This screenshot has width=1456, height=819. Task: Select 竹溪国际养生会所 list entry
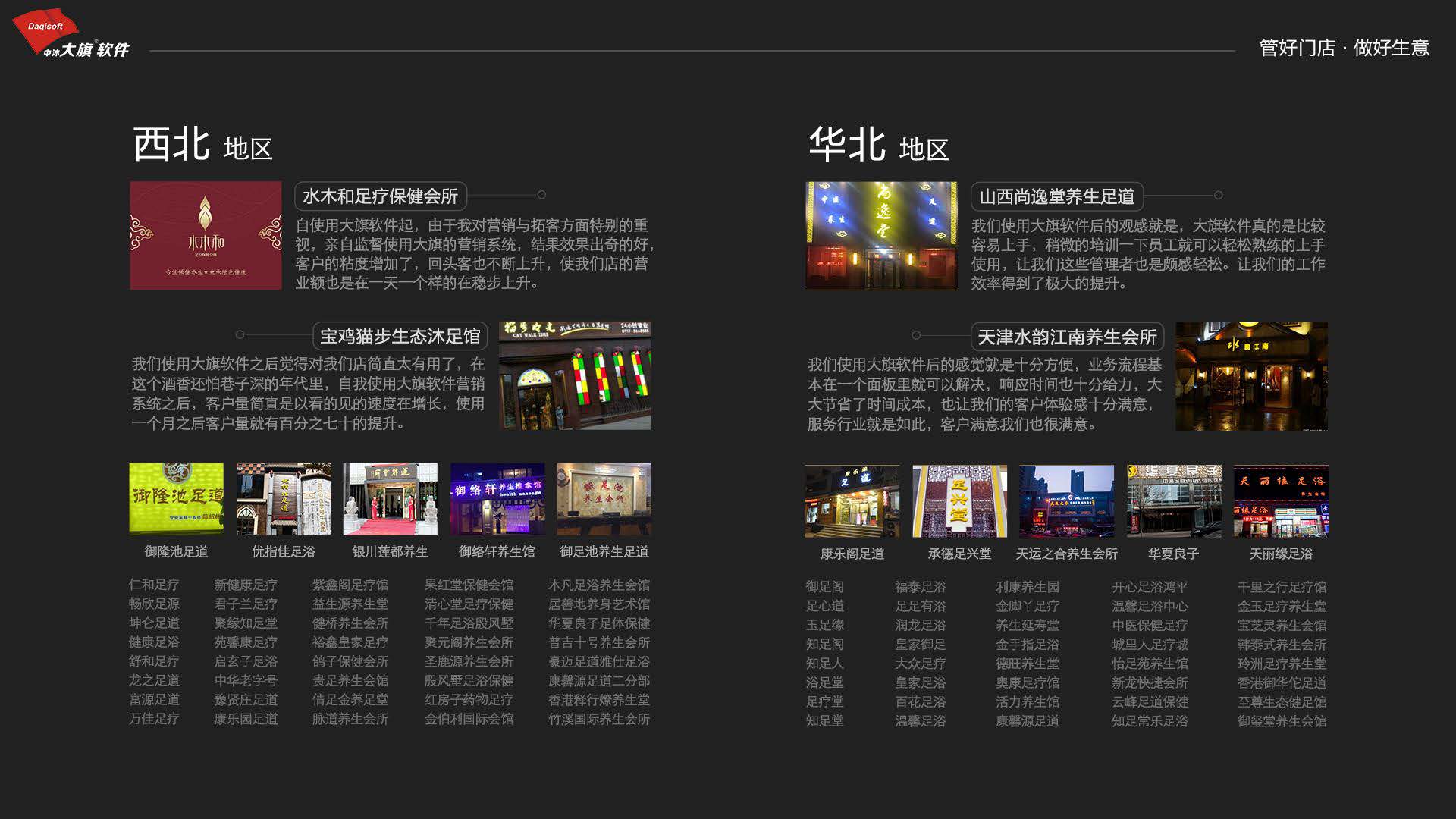click(x=599, y=718)
